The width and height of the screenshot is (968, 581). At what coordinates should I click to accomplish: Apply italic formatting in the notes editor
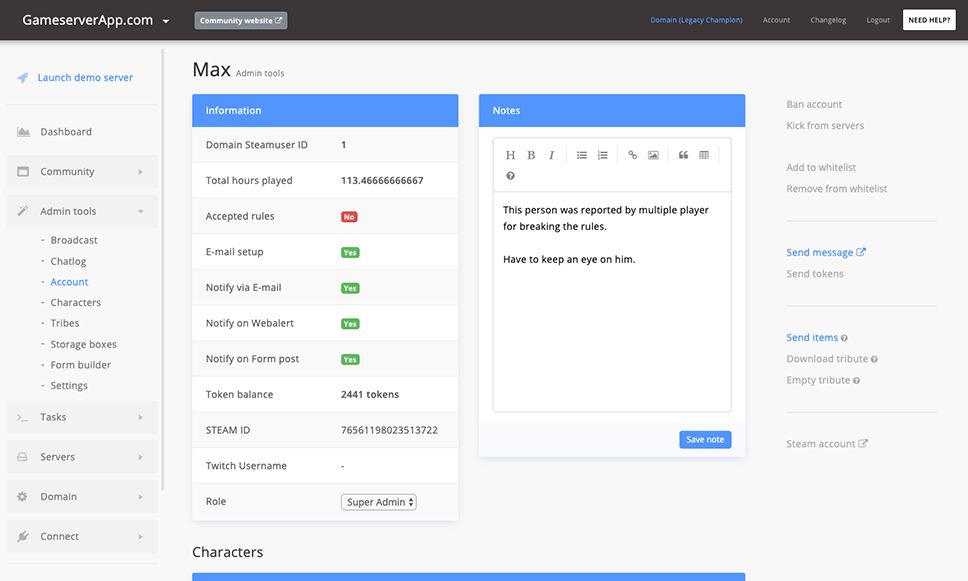pyautogui.click(x=551, y=154)
